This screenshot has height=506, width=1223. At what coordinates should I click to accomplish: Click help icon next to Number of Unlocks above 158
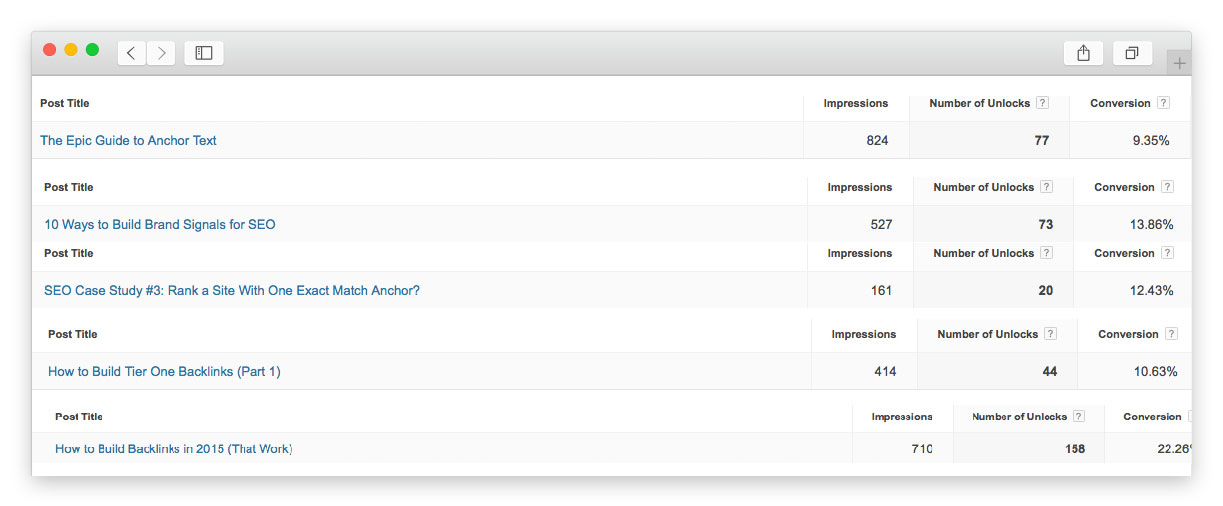(x=1078, y=416)
